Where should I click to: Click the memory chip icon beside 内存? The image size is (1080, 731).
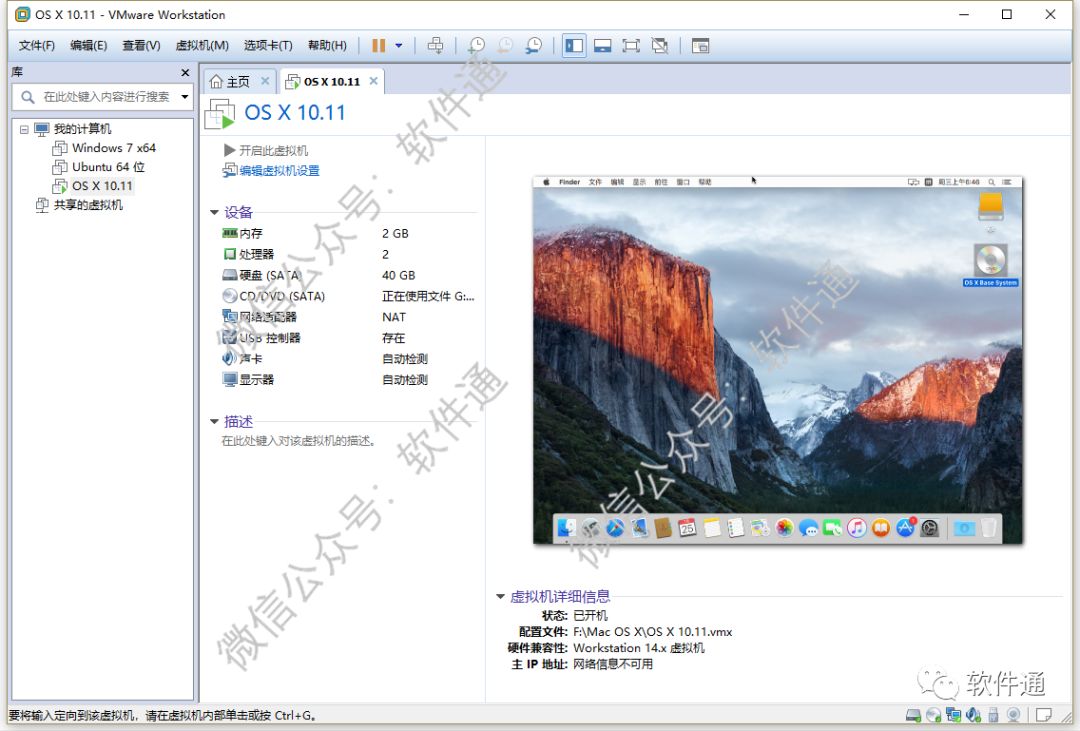(x=229, y=234)
